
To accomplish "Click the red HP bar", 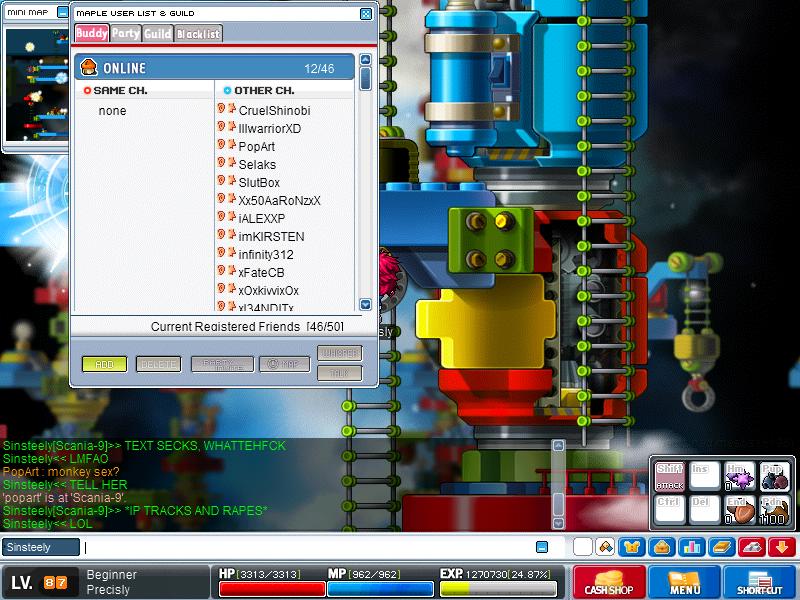I will pos(272,589).
